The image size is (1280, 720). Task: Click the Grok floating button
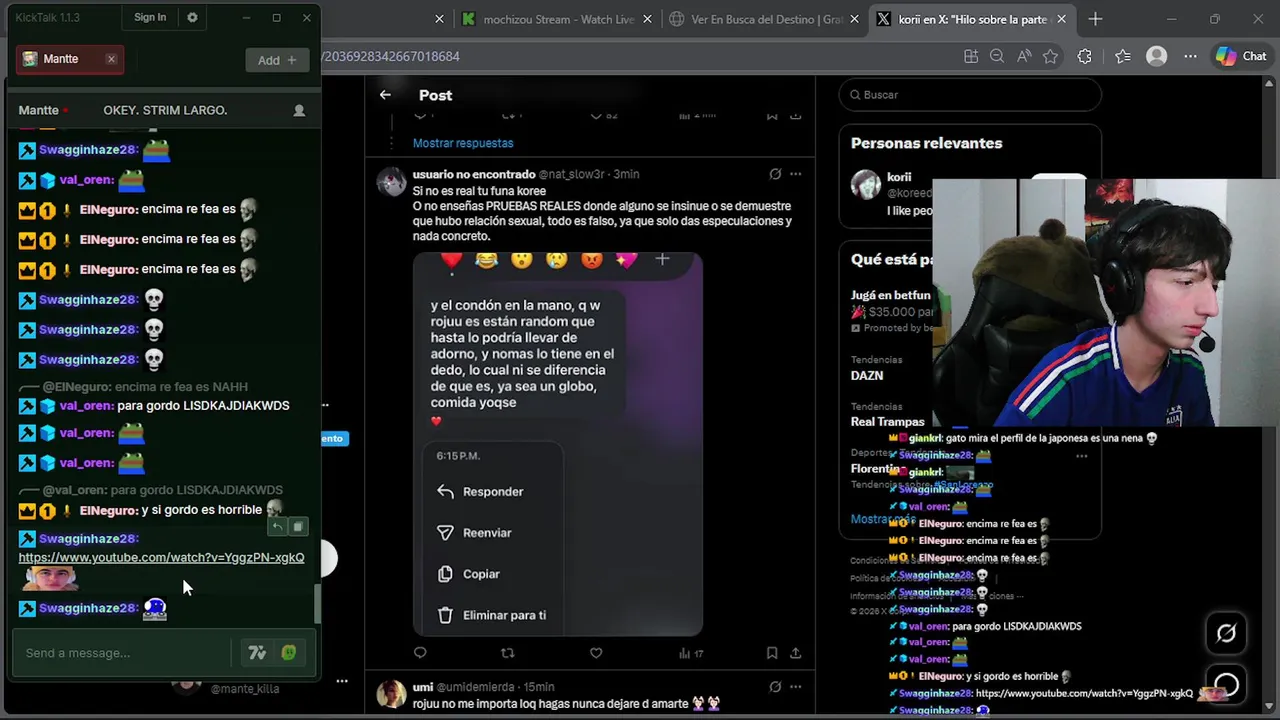coord(1226,633)
